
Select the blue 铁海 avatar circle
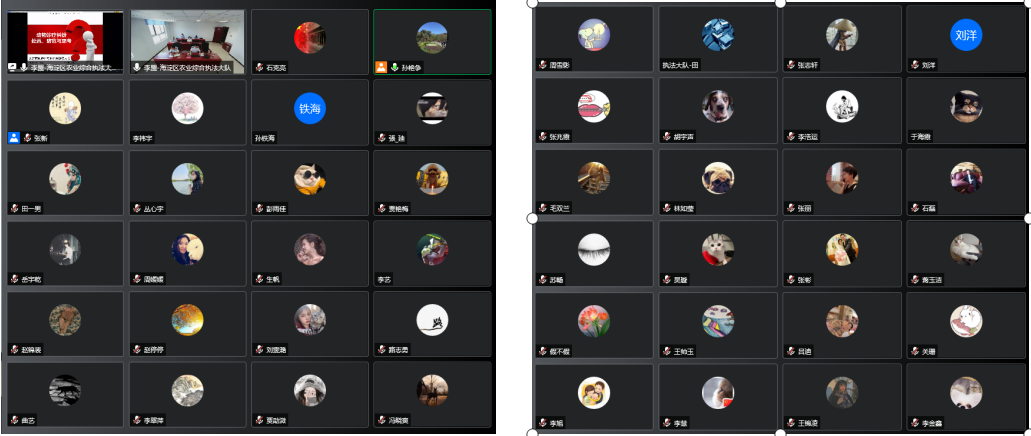(x=310, y=109)
